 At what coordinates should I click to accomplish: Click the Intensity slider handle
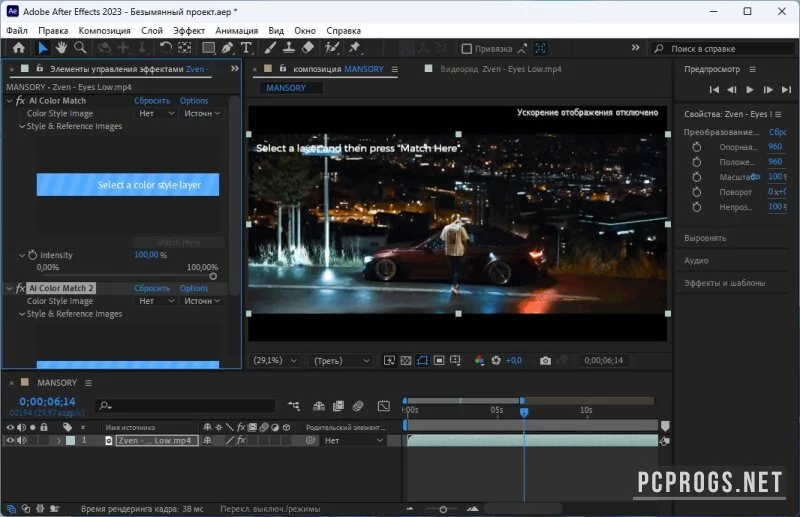(213, 276)
